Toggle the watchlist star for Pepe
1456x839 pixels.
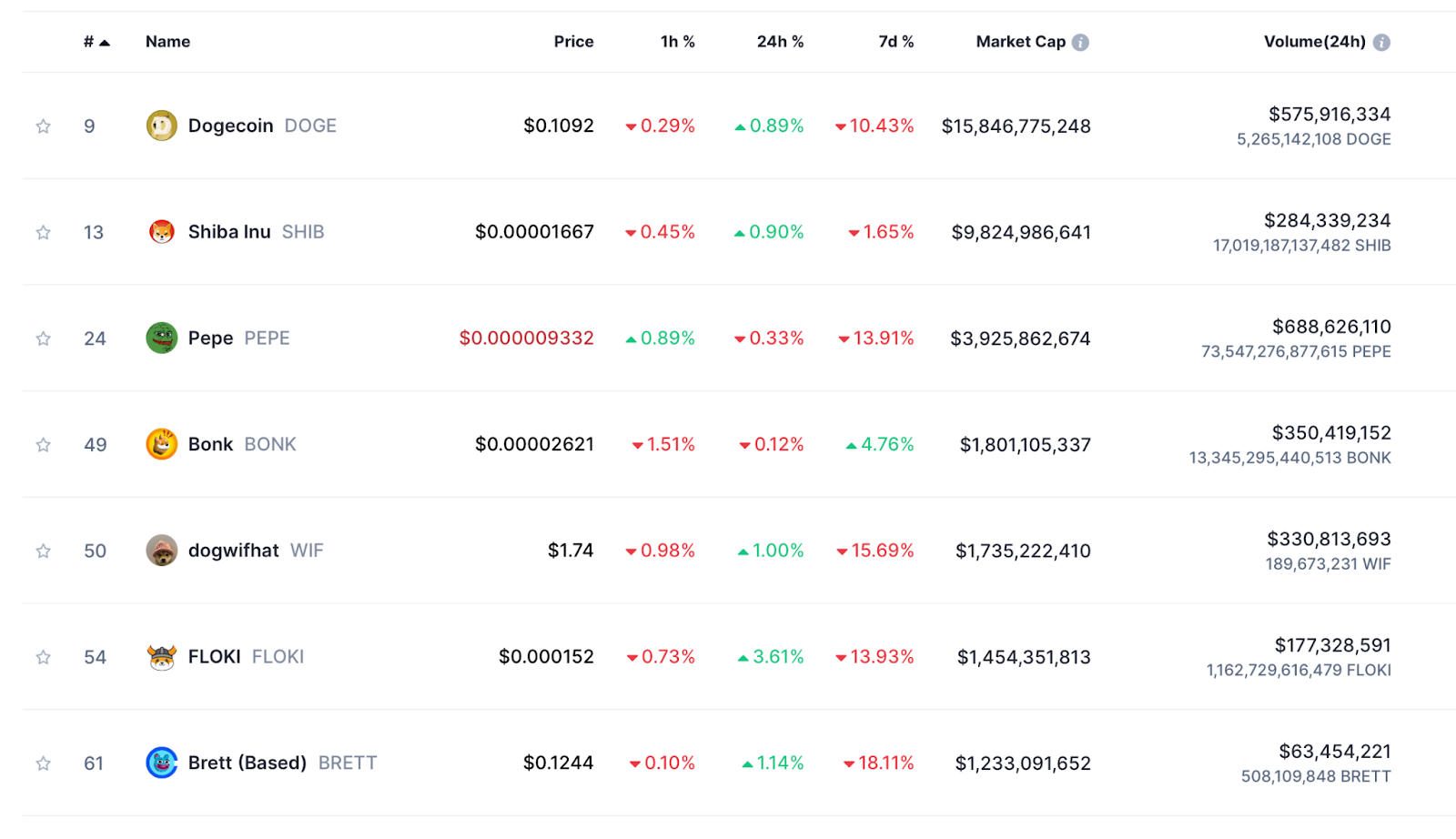[x=43, y=339]
